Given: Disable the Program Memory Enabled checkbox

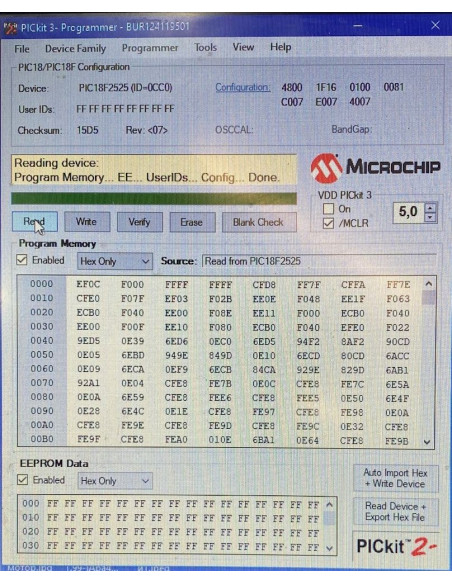Looking at the screenshot, I should (x=22, y=260).
